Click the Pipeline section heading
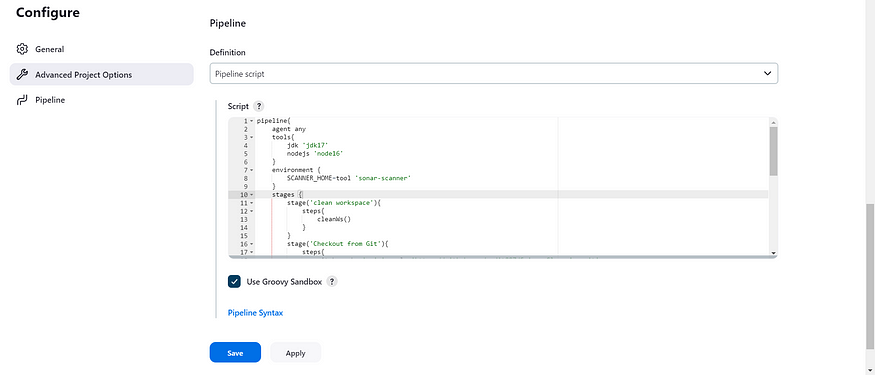The height and width of the screenshot is (375, 875). coord(228,23)
